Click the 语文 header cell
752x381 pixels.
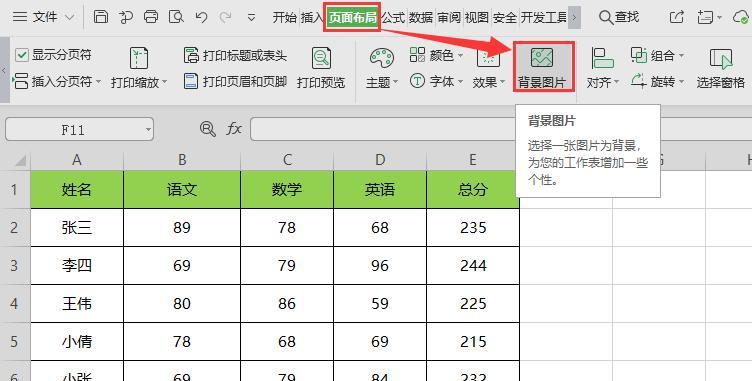[x=182, y=190]
